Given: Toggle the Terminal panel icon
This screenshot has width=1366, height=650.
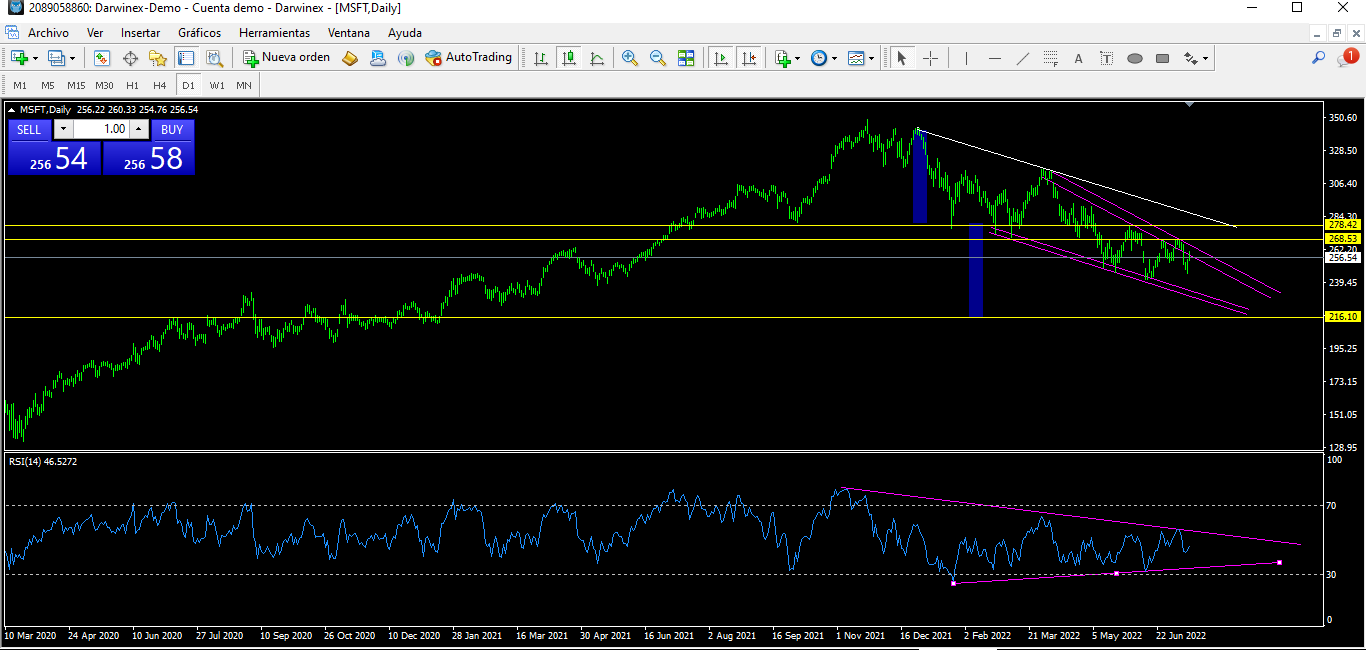Looking at the screenshot, I should (186, 58).
